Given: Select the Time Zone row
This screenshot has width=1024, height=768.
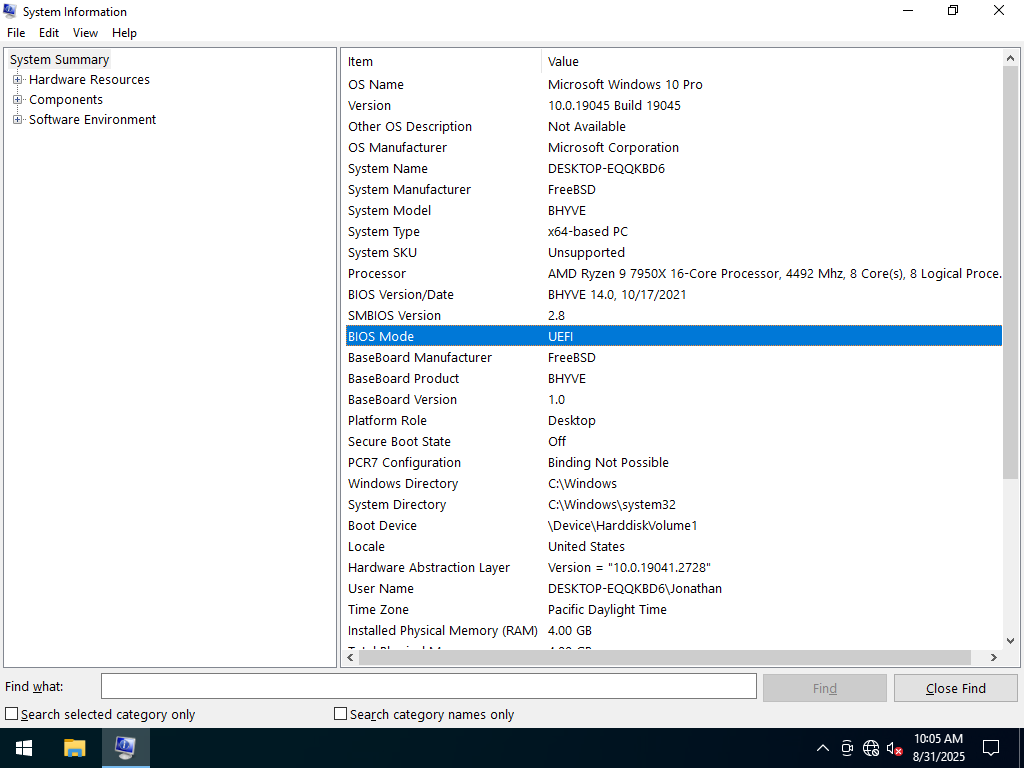Looking at the screenshot, I should click(673, 609).
